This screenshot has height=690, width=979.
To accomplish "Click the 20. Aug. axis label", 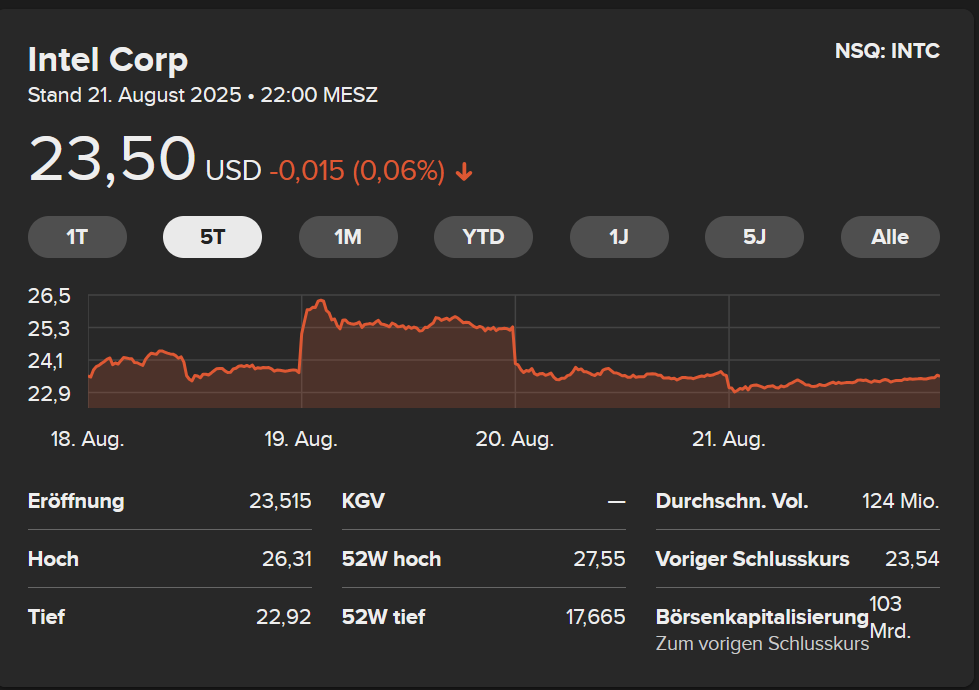I will click(514, 439).
